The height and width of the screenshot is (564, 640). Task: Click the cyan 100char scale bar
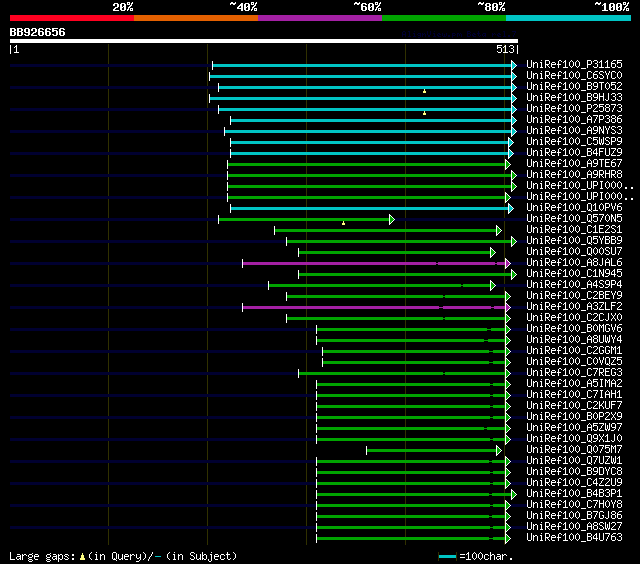(x=447, y=556)
